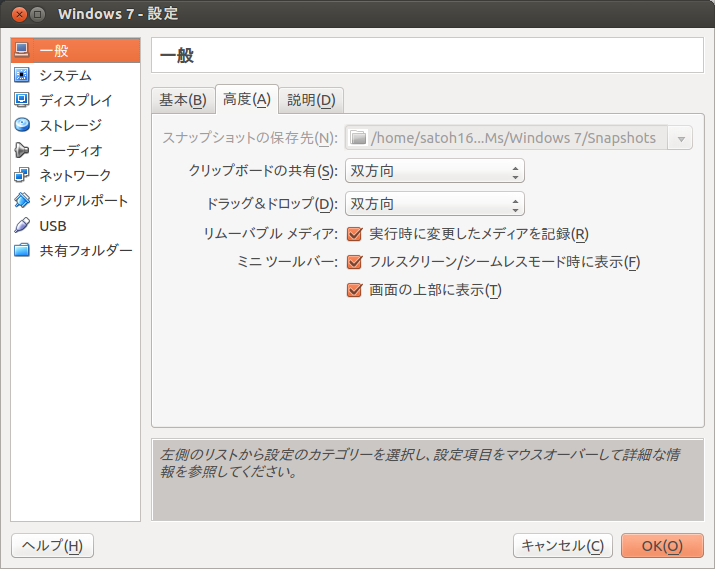Open システム settings category
This screenshot has height=569, width=715.
(x=75, y=75)
